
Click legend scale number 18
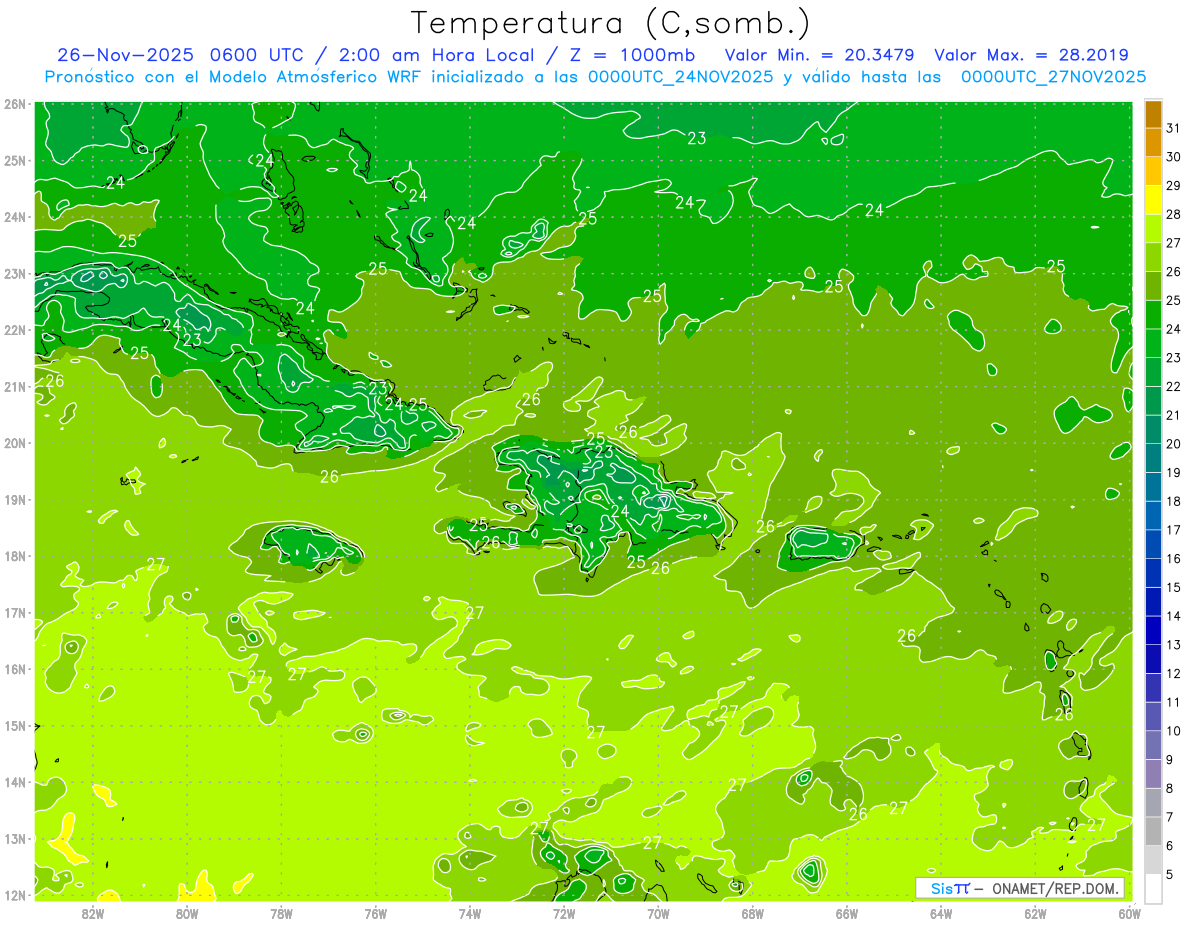coord(1173,501)
